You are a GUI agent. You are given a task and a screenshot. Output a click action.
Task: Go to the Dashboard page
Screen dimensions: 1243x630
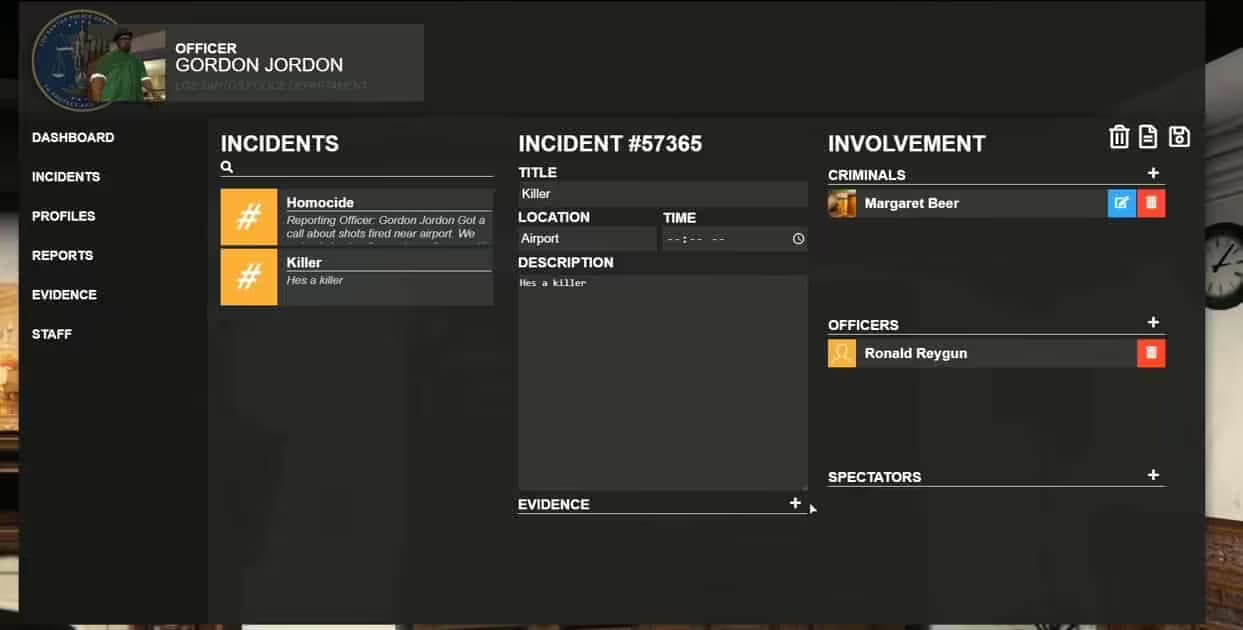click(x=72, y=137)
